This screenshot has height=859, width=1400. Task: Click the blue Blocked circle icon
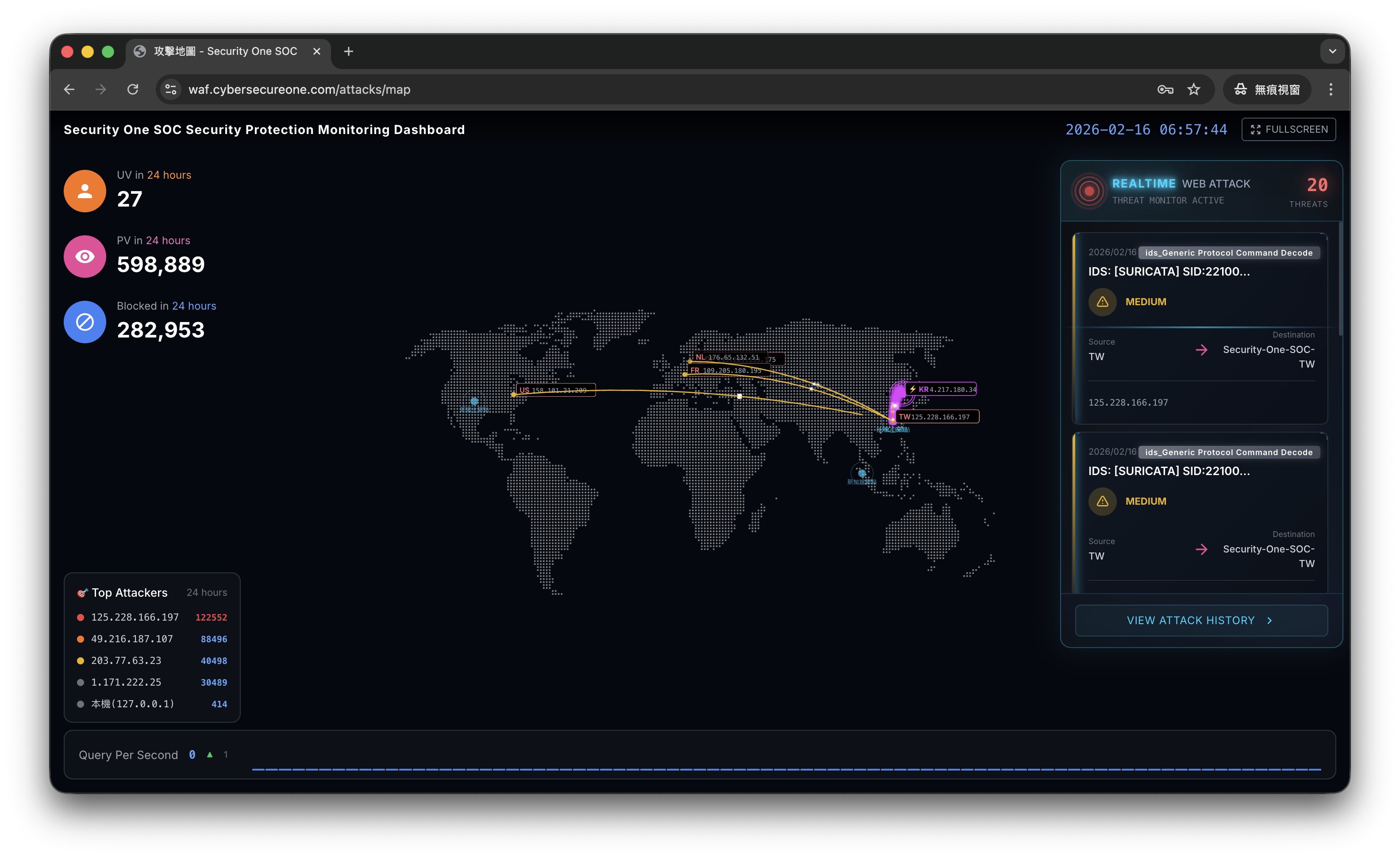pos(85,322)
